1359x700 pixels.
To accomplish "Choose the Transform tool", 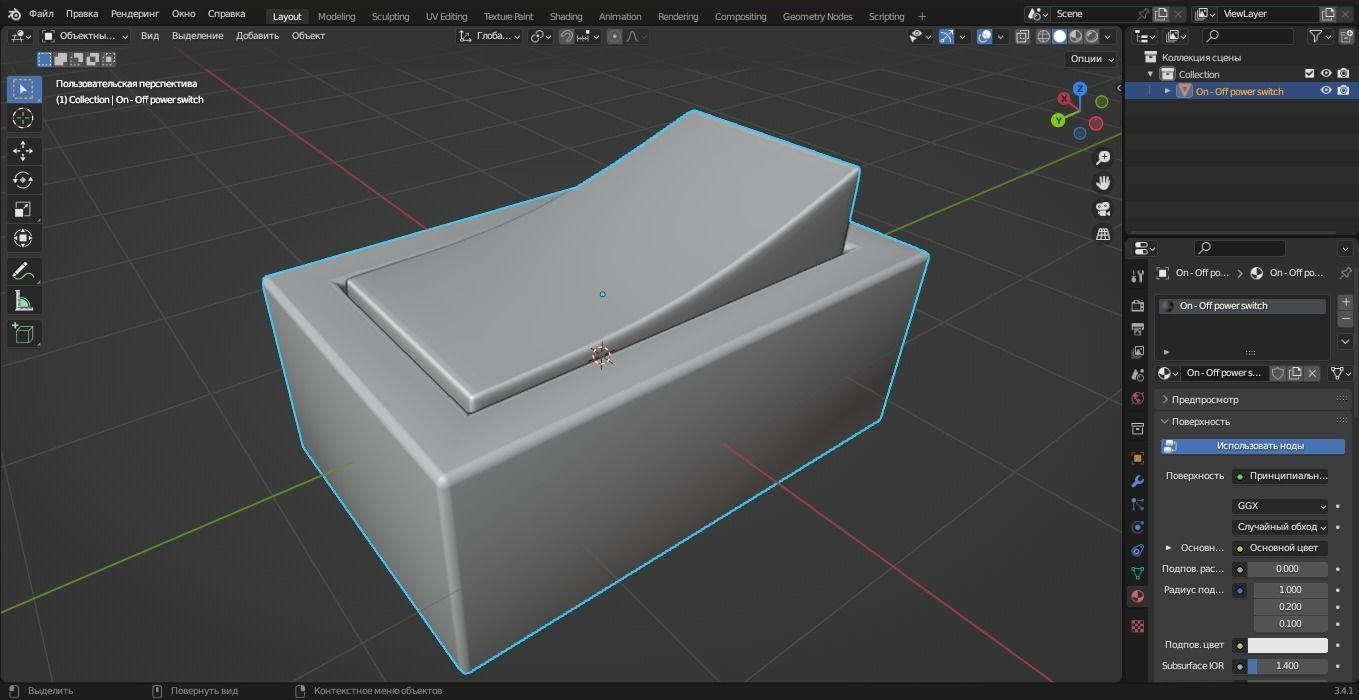I will pyautogui.click(x=23, y=238).
